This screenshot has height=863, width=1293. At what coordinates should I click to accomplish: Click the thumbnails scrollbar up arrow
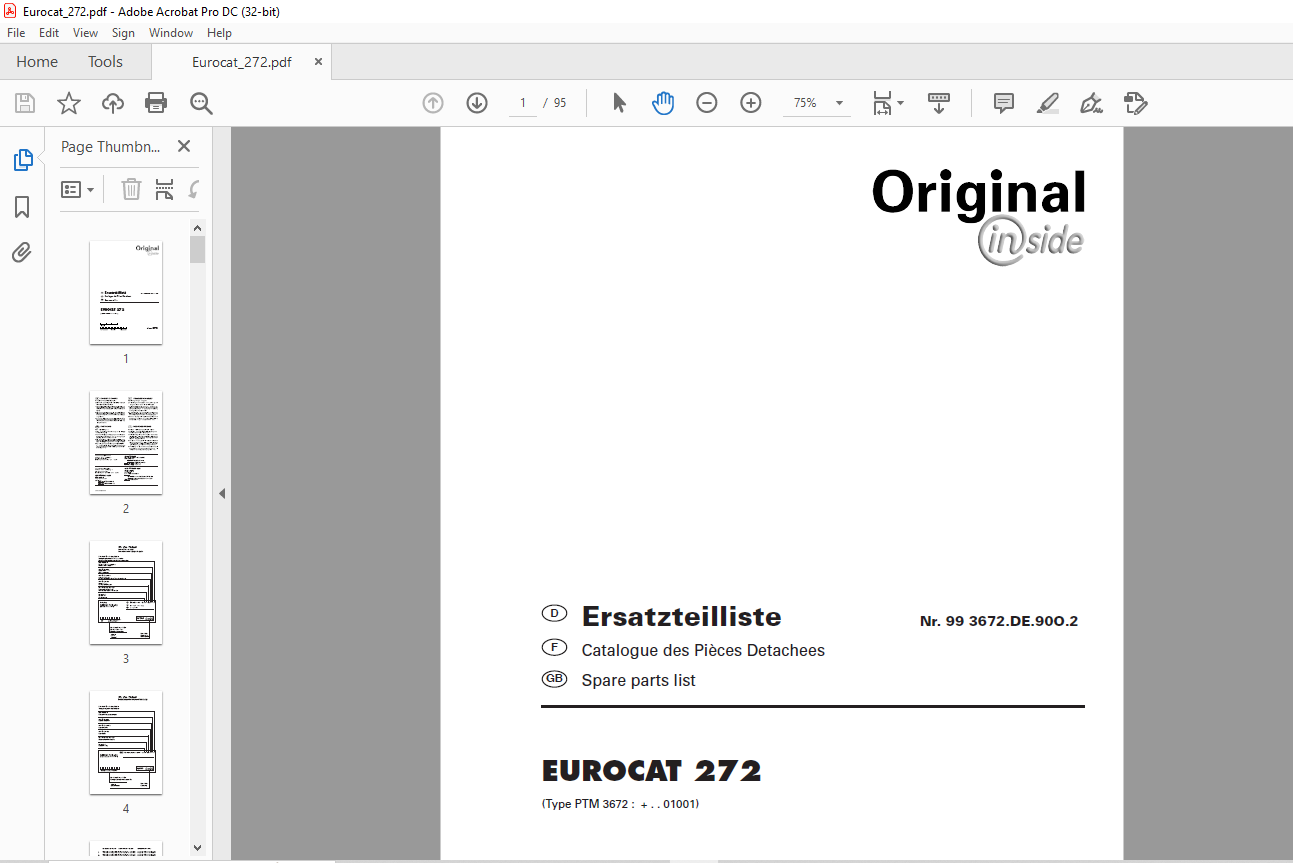click(x=198, y=228)
